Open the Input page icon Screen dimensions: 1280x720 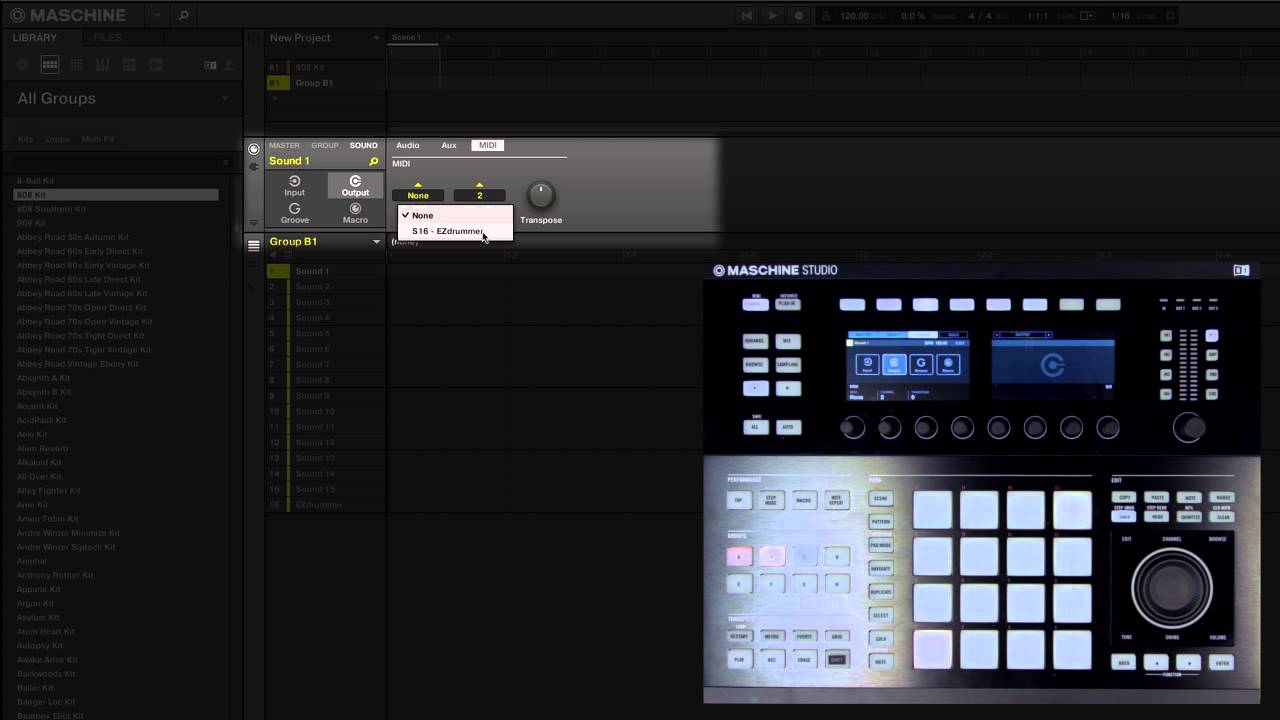(294, 186)
